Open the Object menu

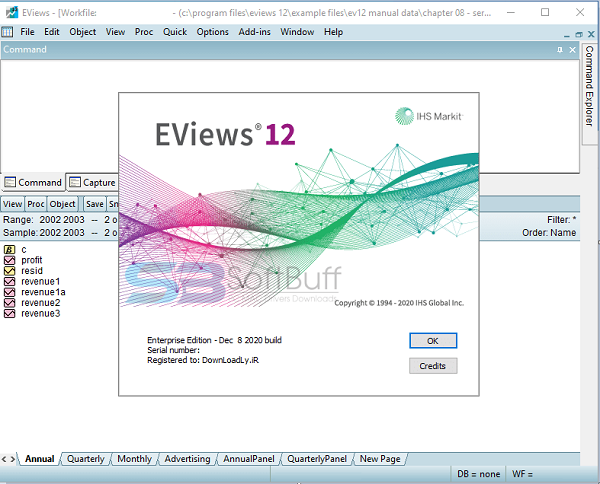pyautogui.click(x=83, y=32)
